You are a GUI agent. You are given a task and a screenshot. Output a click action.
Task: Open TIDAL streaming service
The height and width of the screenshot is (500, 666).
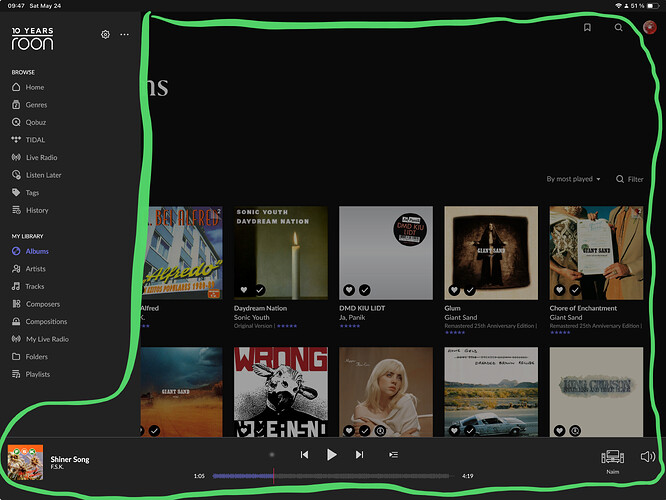[x=28, y=140]
